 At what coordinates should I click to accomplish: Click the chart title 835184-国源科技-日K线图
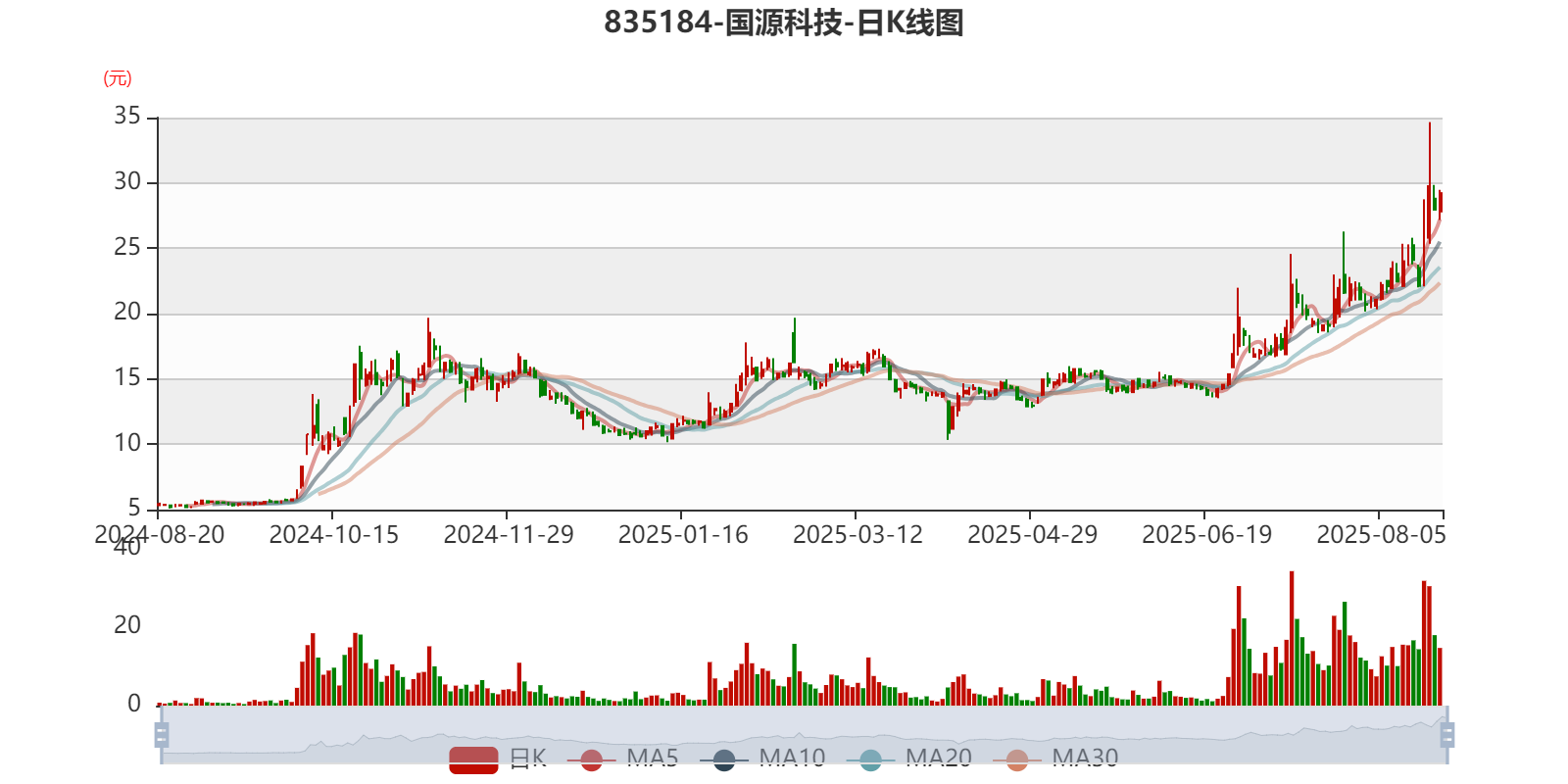tap(784, 22)
